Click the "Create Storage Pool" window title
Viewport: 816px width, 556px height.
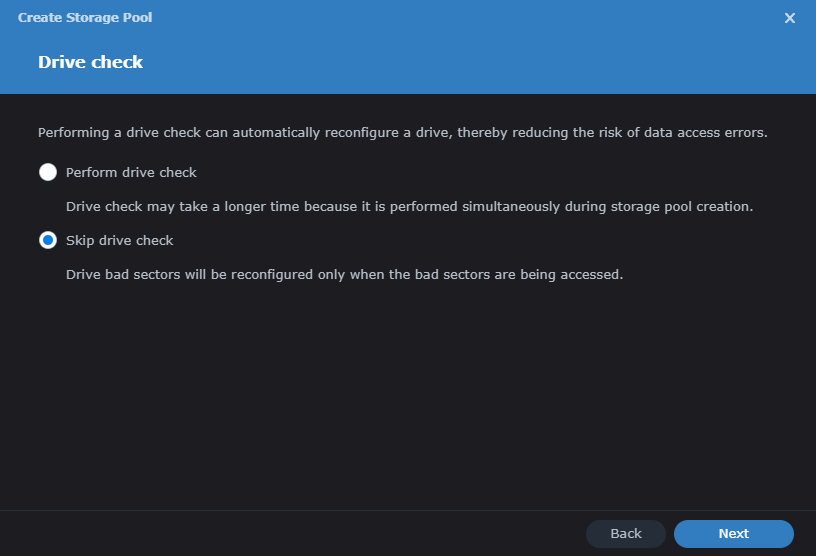(85, 18)
